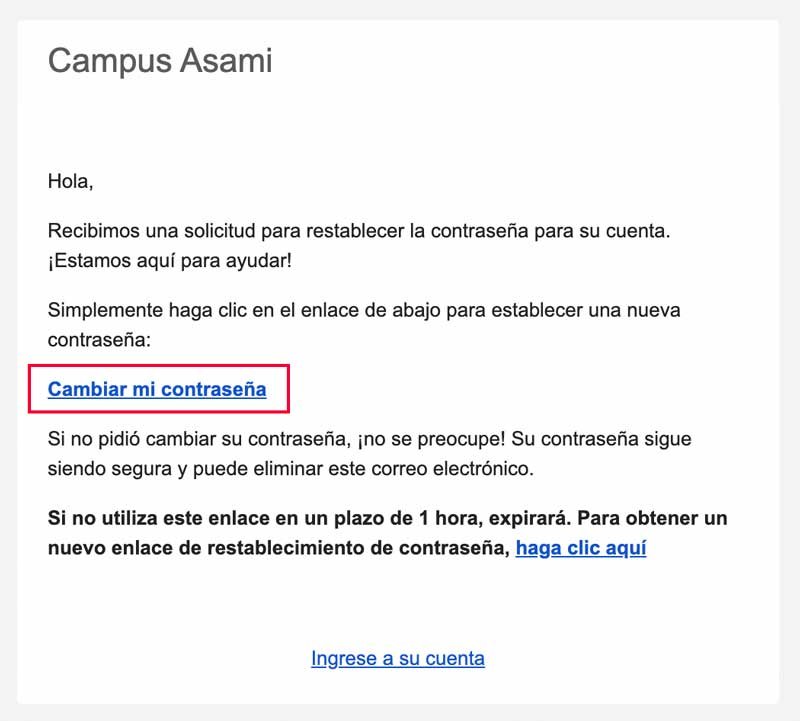Follow the "Ingrese a su cuenta" link
This screenshot has height=721, width=800.
[x=398, y=658]
